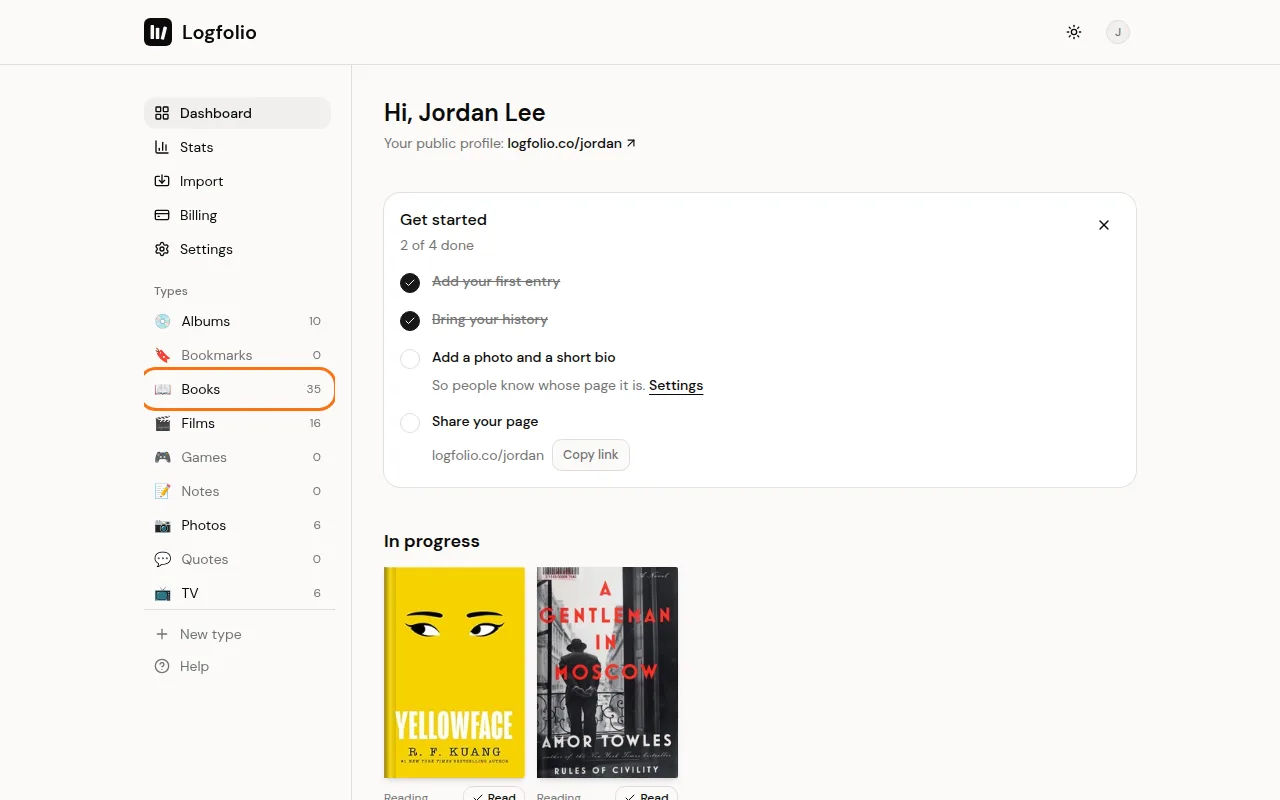Click the Logfolio brand name

(x=219, y=32)
